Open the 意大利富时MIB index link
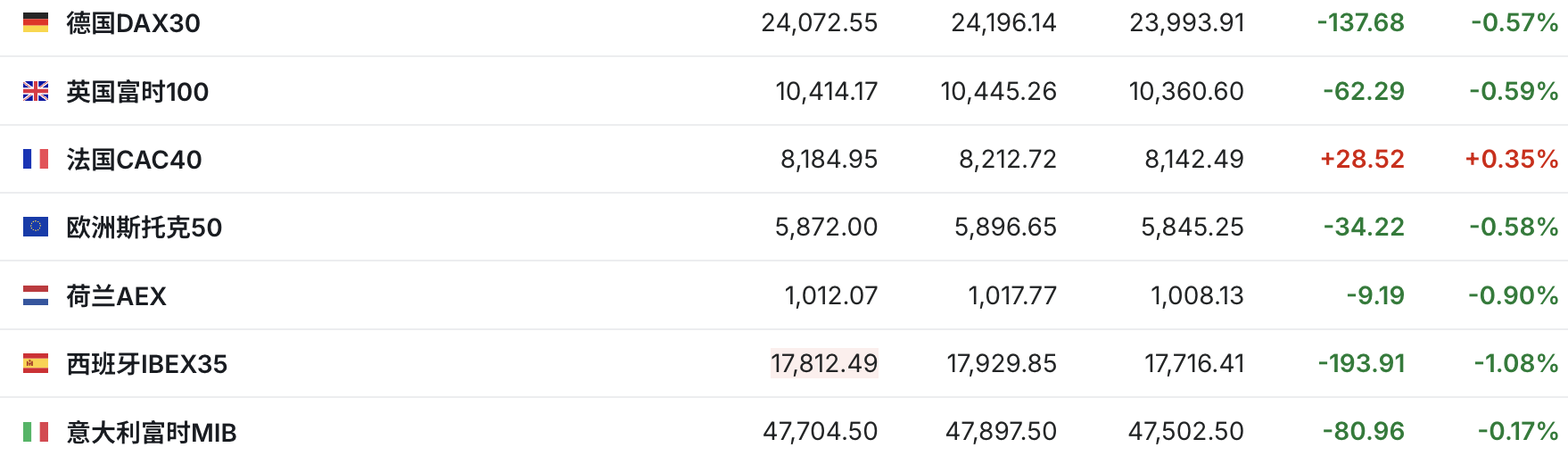 pos(151,432)
